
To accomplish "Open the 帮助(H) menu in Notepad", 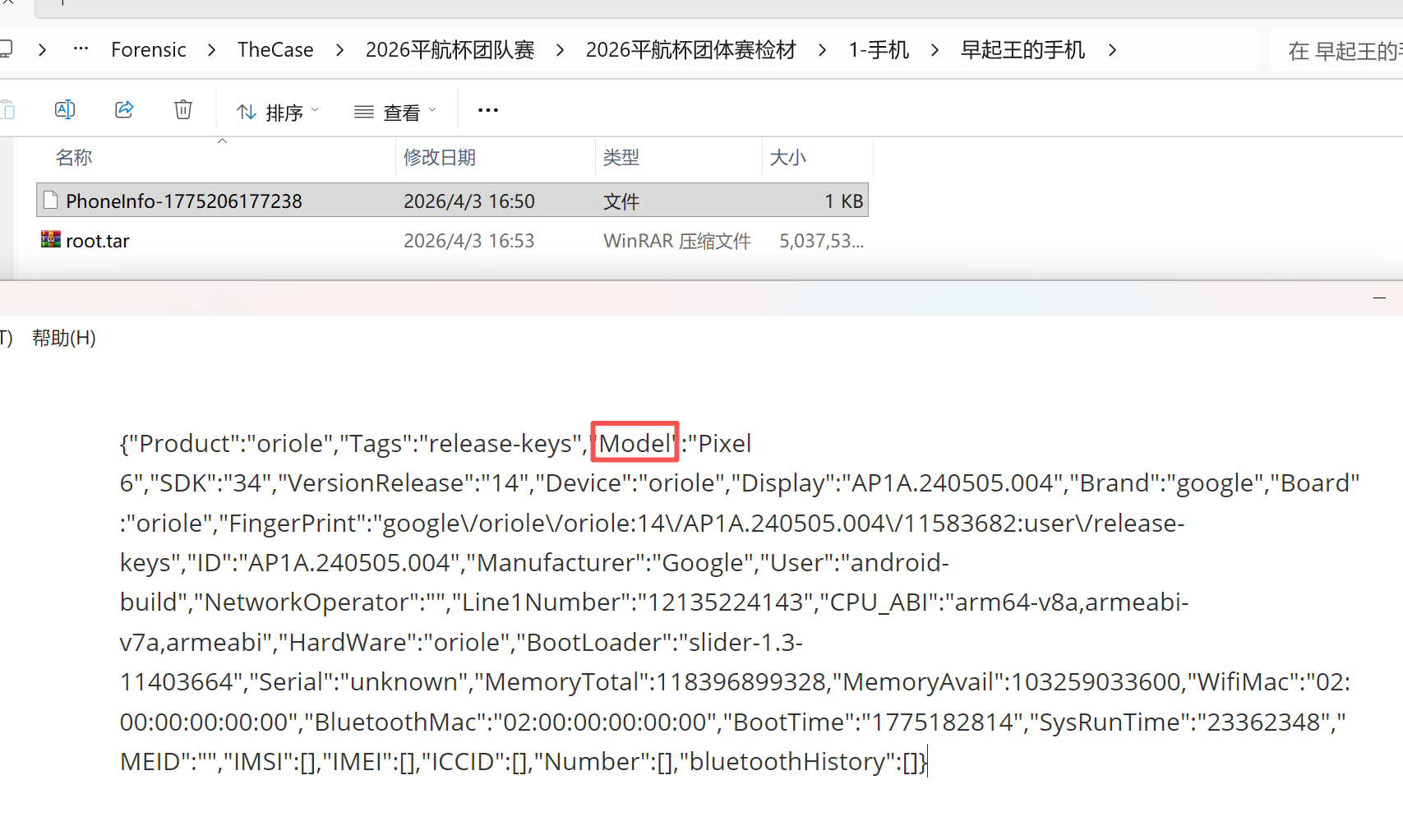I will 64,338.
